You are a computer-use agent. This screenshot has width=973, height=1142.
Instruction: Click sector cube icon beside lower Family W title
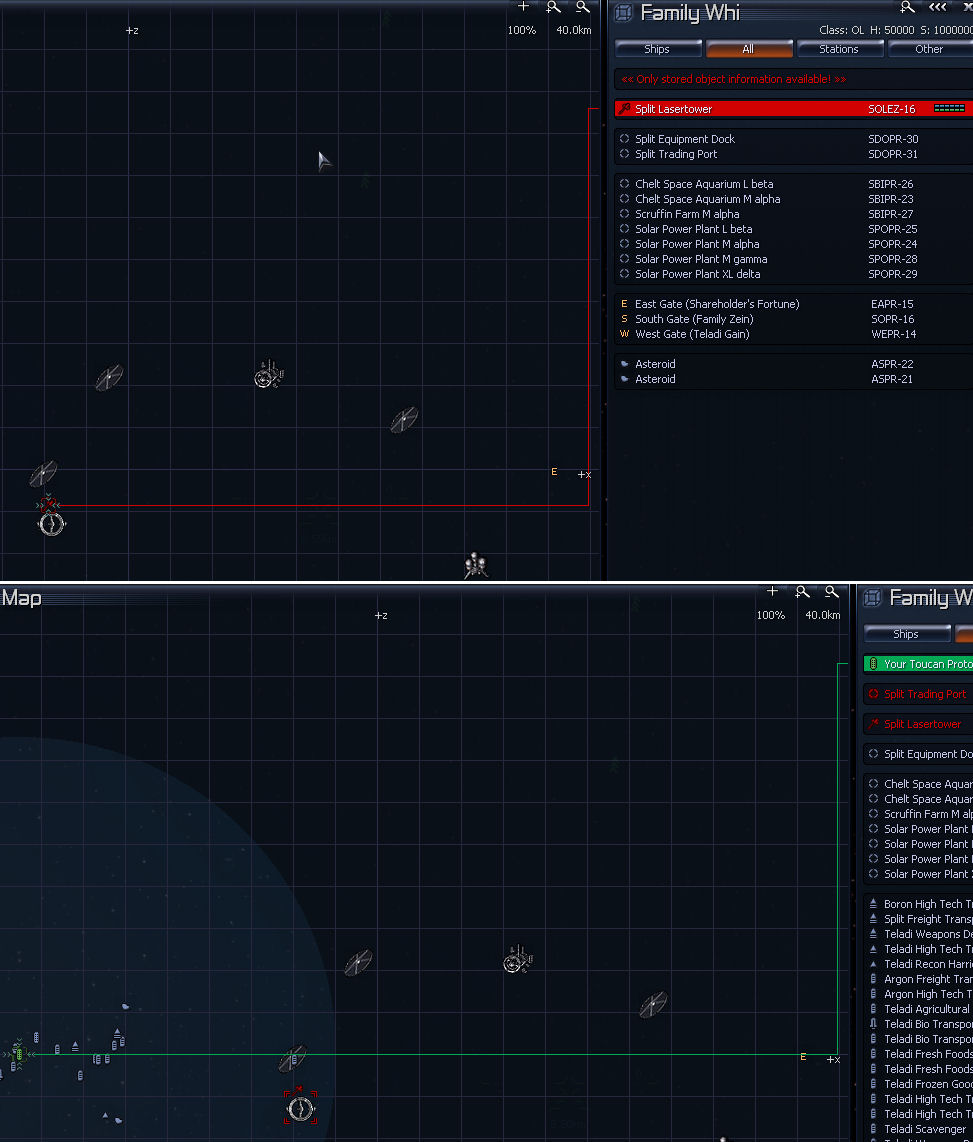point(872,598)
